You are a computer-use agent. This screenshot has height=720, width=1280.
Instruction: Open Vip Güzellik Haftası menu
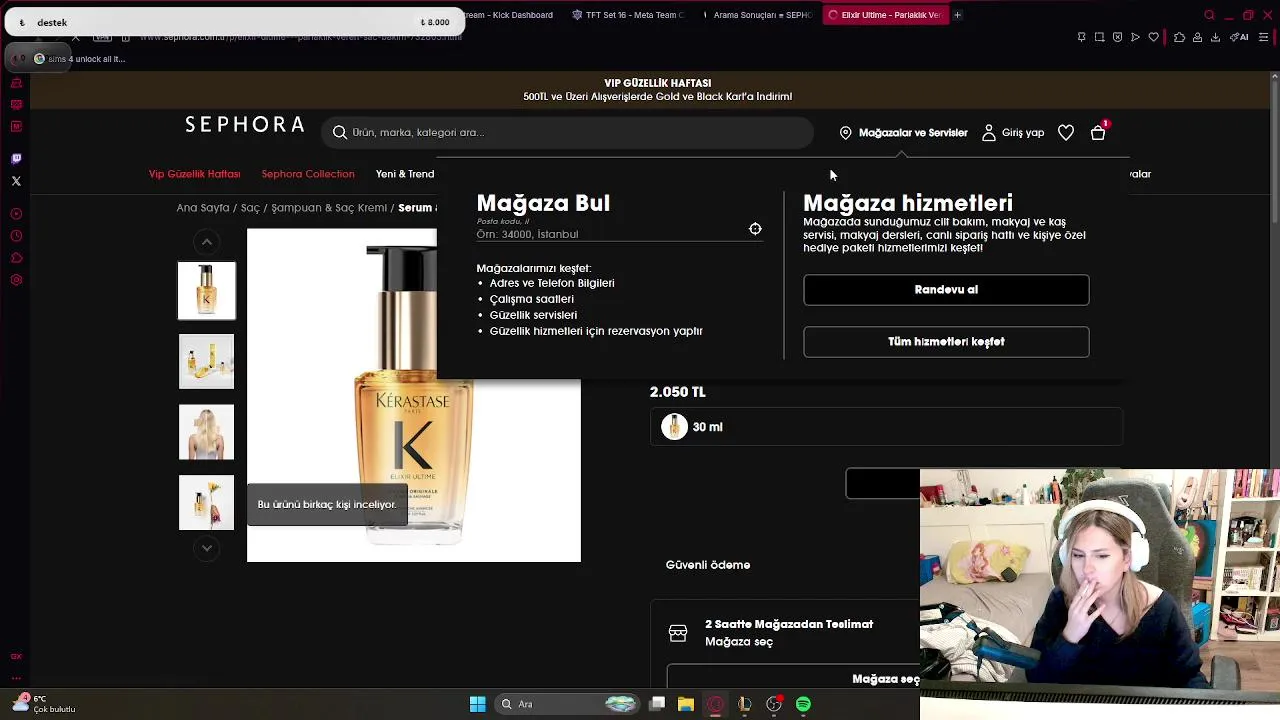[195, 174]
